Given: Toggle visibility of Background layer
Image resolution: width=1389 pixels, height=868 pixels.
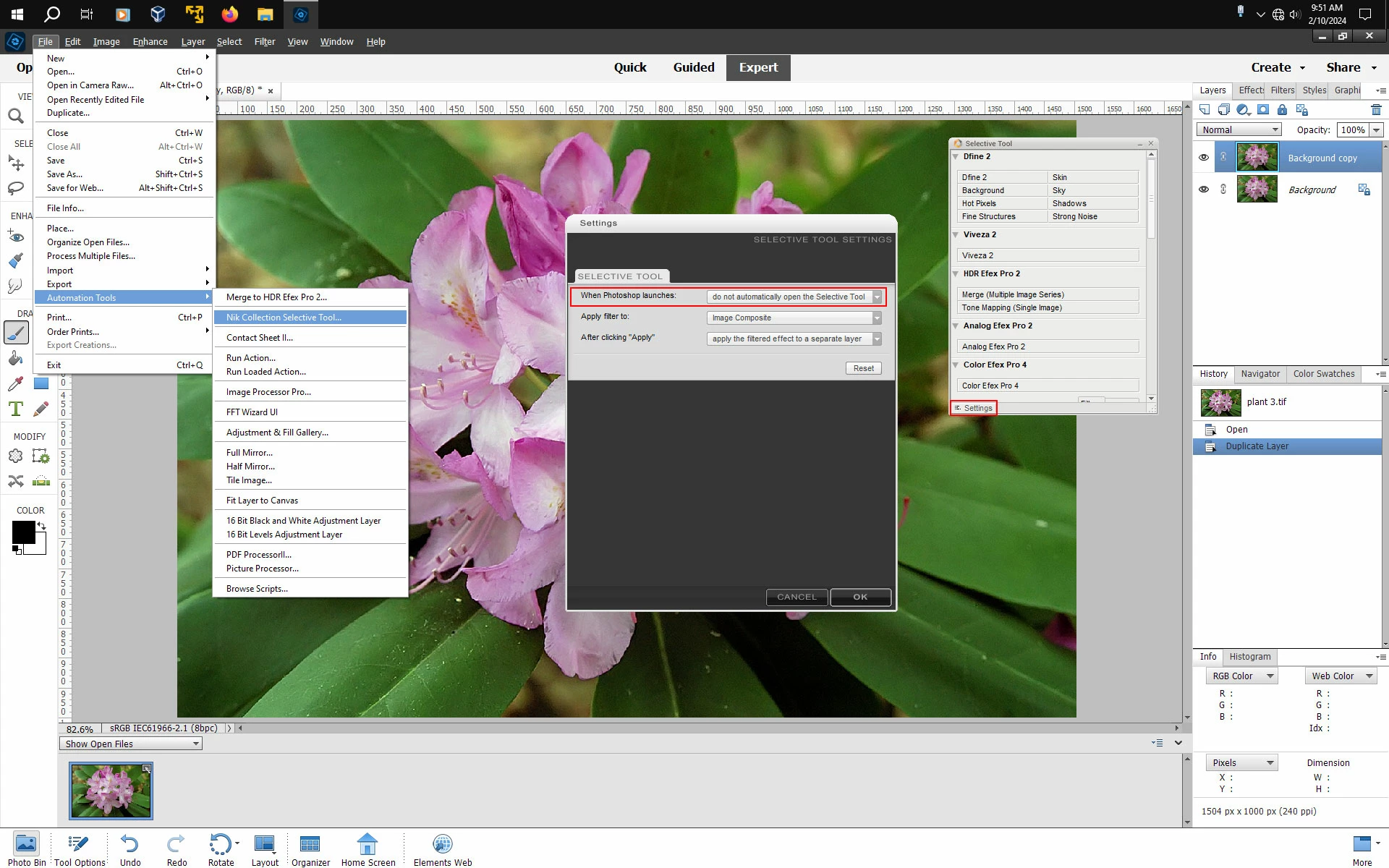Looking at the screenshot, I should click(x=1204, y=190).
